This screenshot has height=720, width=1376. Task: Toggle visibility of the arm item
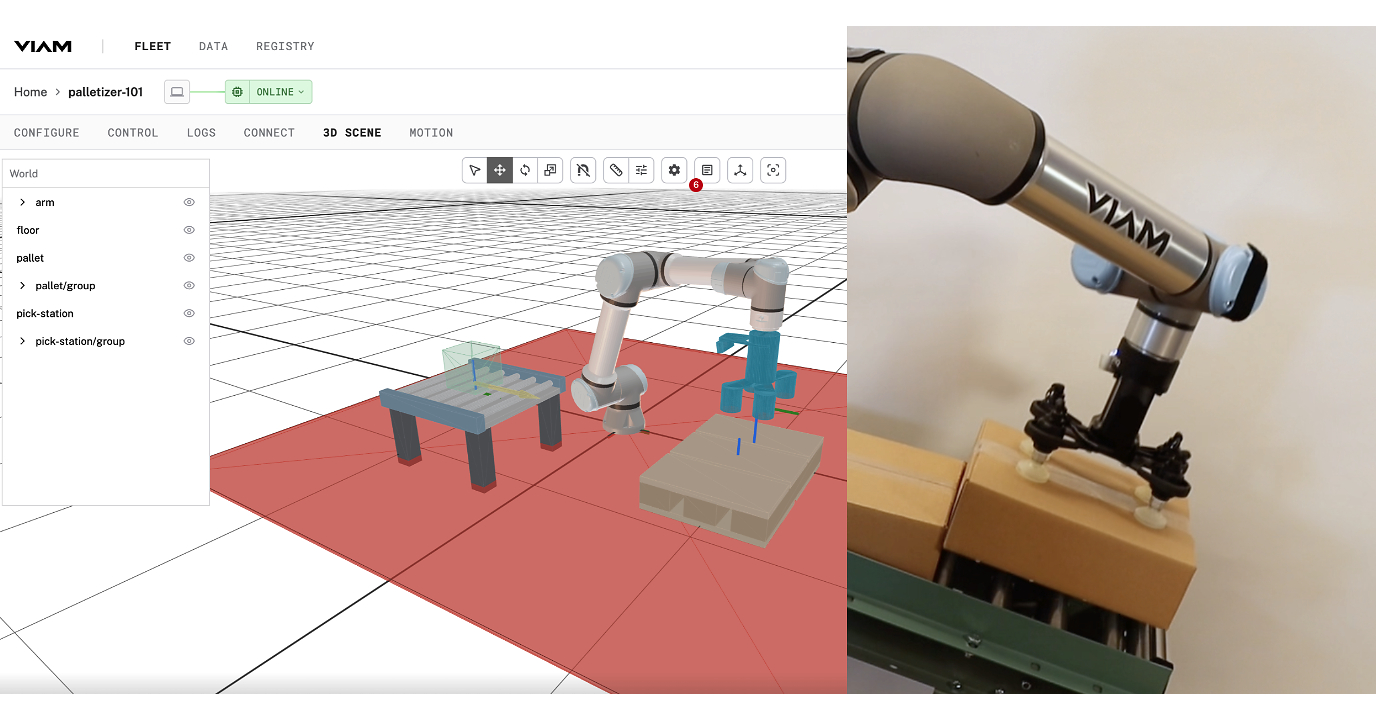(x=189, y=202)
